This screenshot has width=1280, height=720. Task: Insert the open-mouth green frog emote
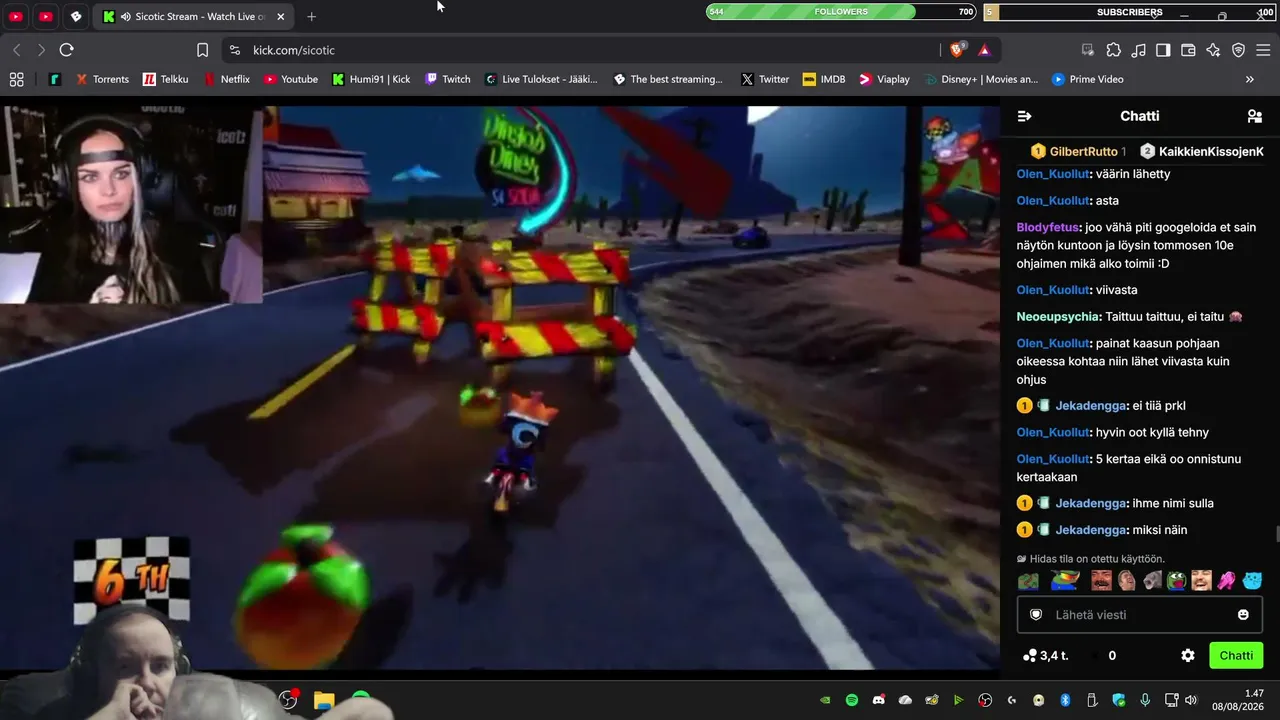[1176, 581]
